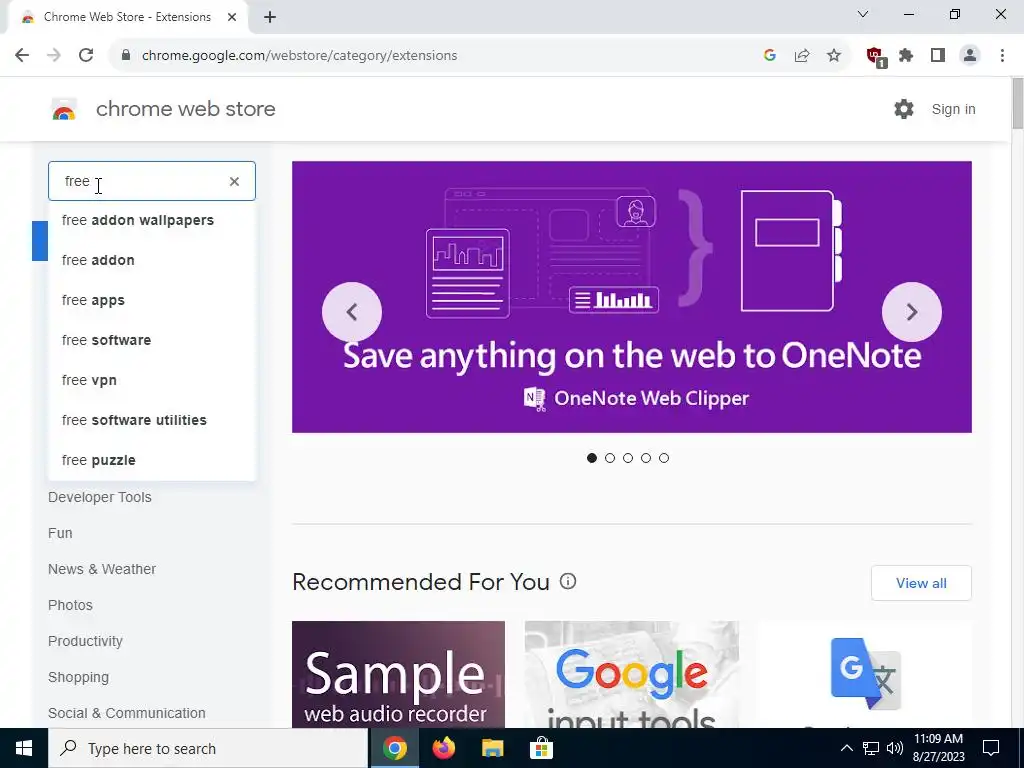Select fifth carousel dot
The height and width of the screenshot is (768, 1024).
coord(664,458)
